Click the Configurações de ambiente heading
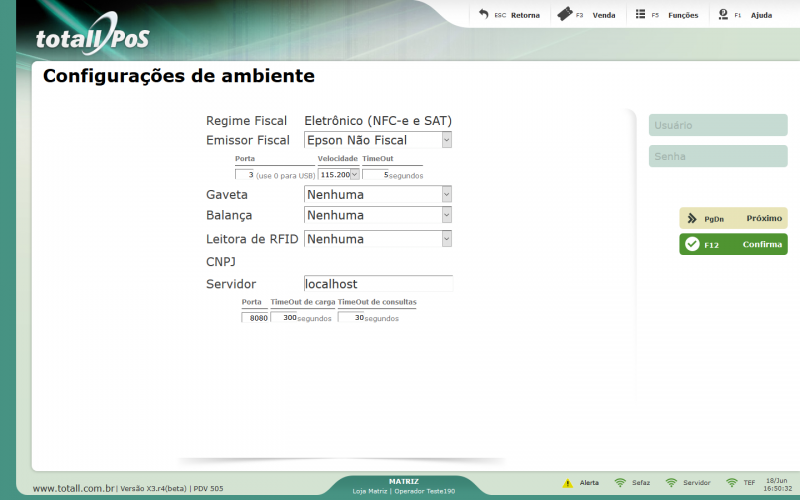 click(179, 76)
